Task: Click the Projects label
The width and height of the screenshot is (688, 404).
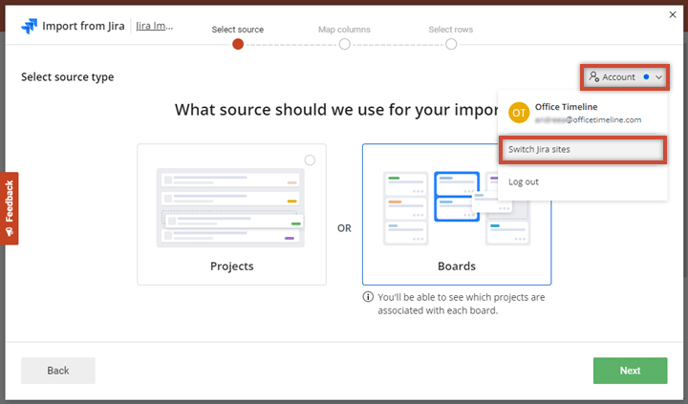Action: click(x=232, y=266)
